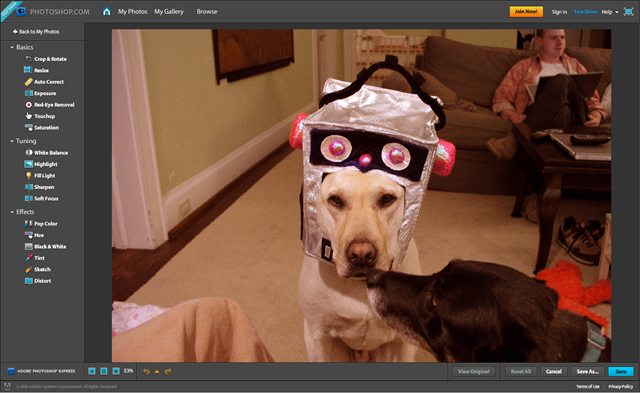Open the Hue effect
640x393 pixels.
(34, 235)
